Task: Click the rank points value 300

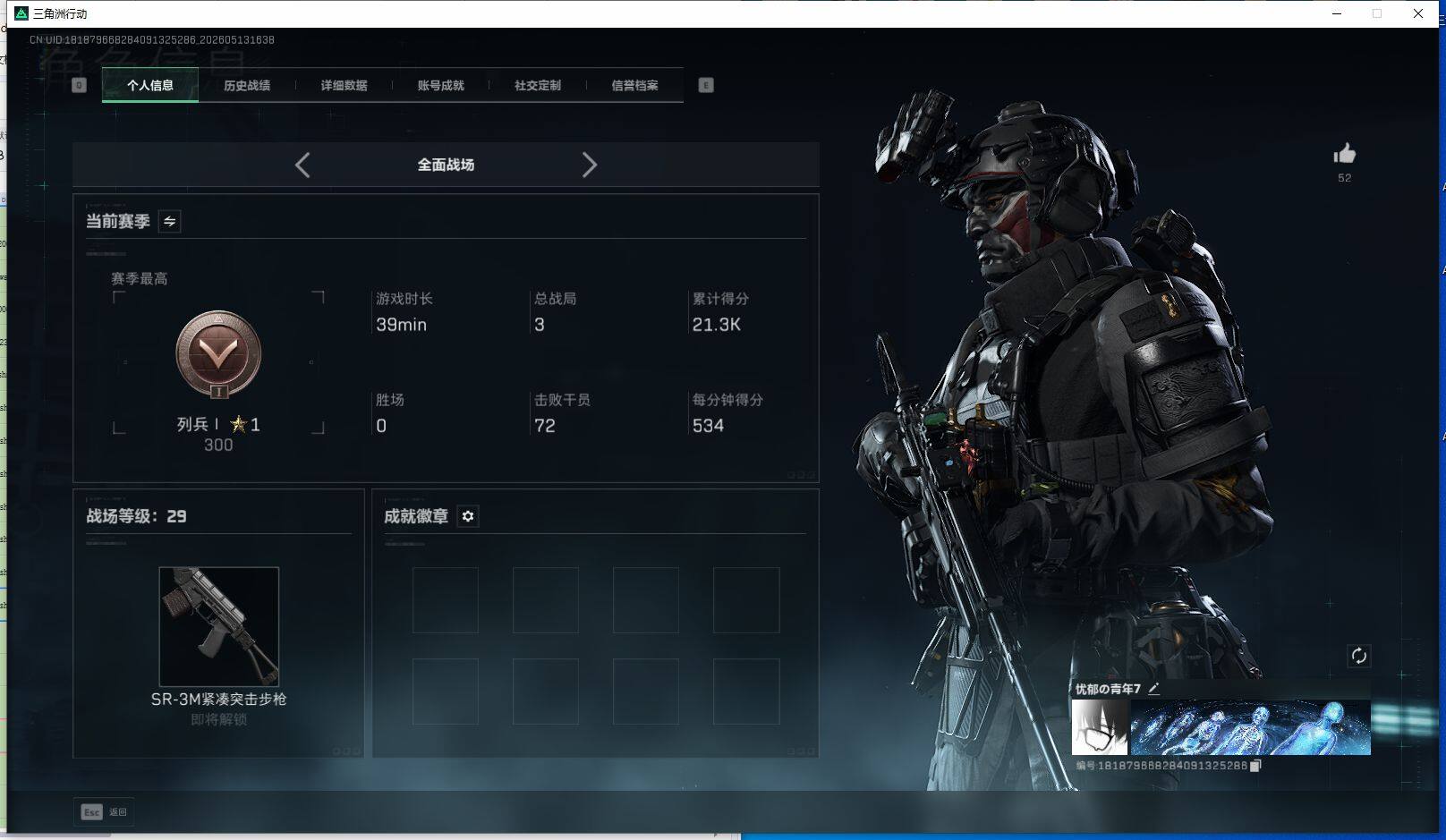Action: coord(218,445)
